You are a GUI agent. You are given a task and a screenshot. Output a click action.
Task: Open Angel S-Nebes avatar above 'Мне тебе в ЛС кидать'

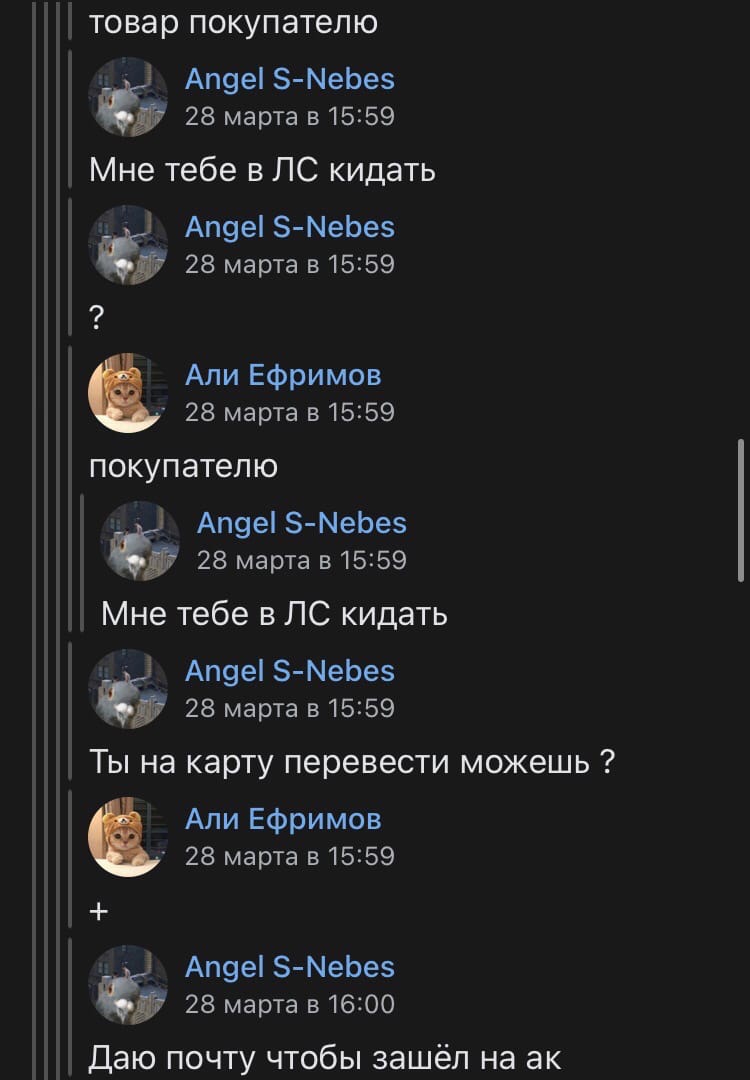128,97
